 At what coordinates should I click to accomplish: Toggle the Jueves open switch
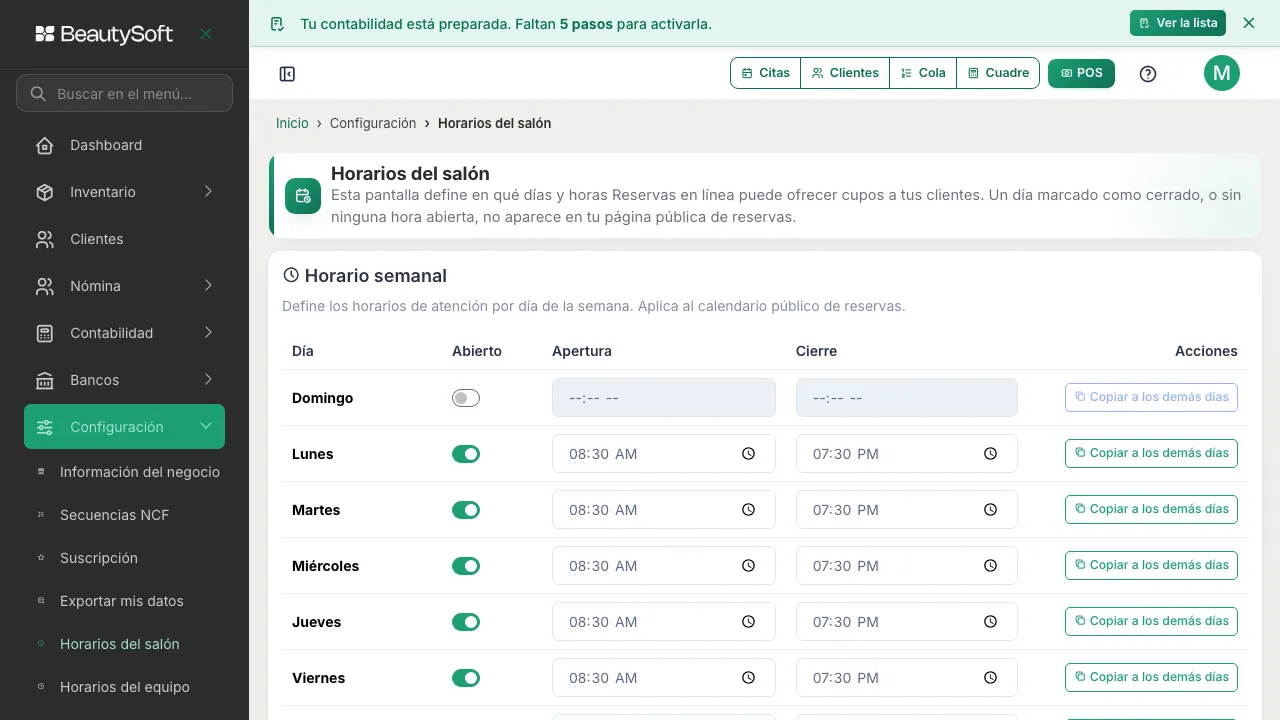coord(466,622)
